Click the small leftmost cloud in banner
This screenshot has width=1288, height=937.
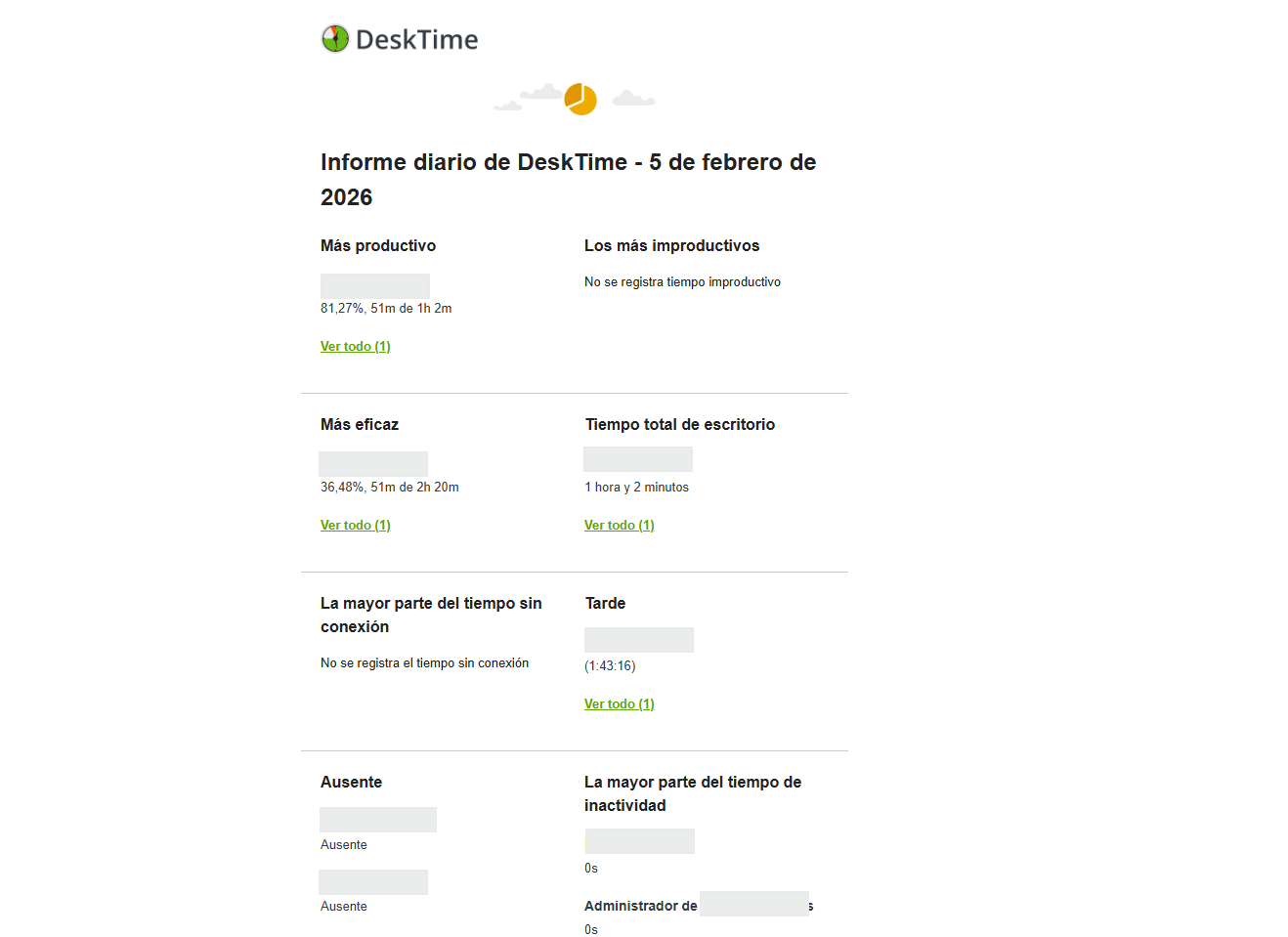click(508, 106)
